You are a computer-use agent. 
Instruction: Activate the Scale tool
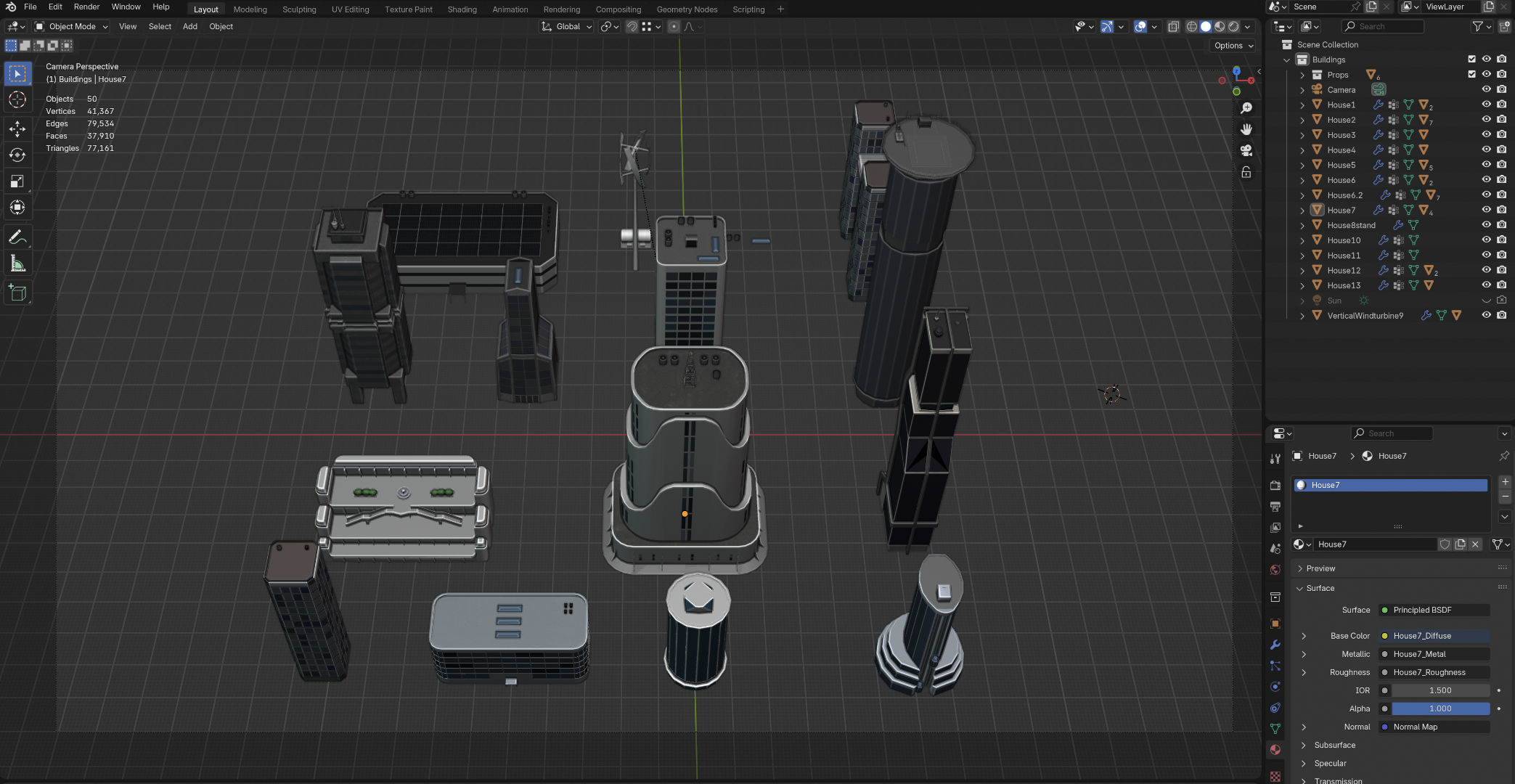pos(17,181)
